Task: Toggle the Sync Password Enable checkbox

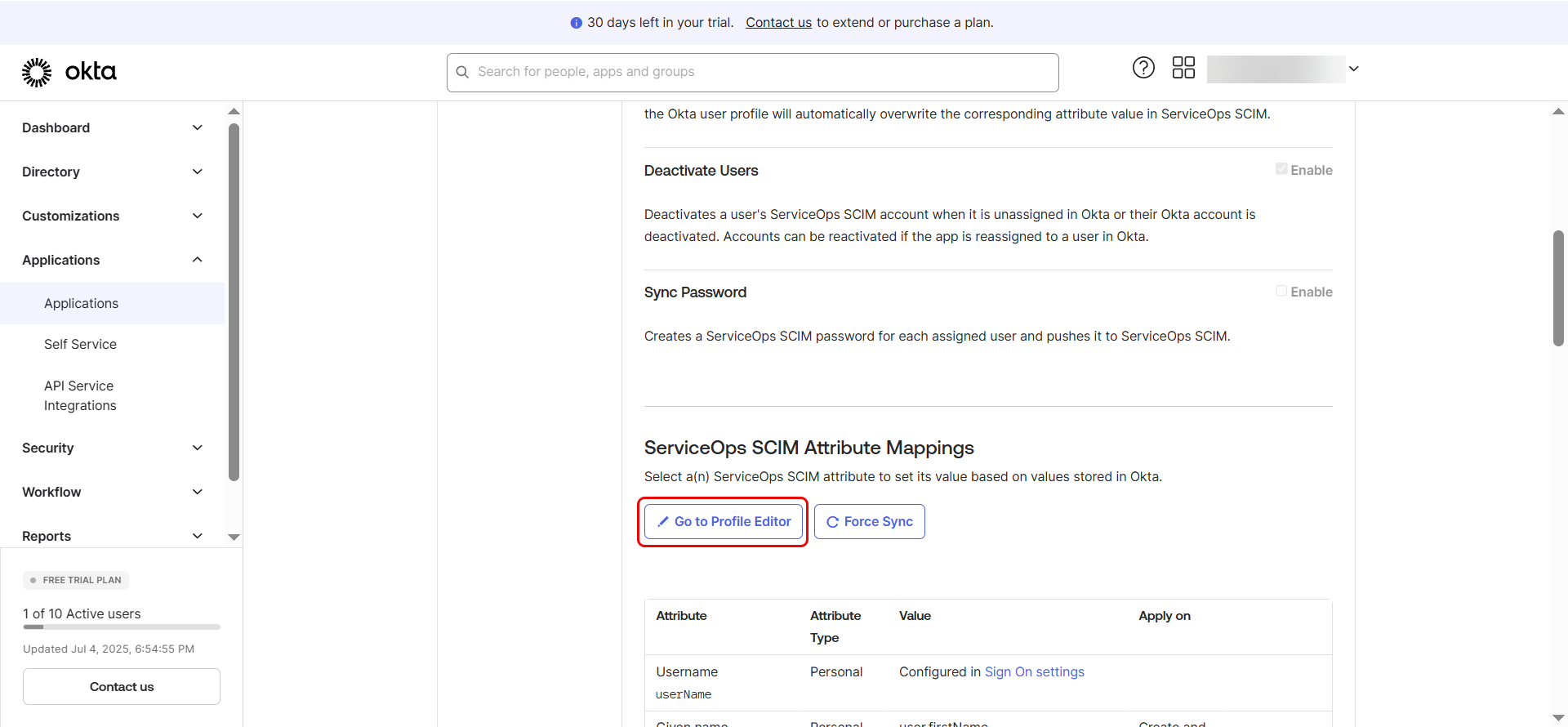Action: tap(1281, 291)
